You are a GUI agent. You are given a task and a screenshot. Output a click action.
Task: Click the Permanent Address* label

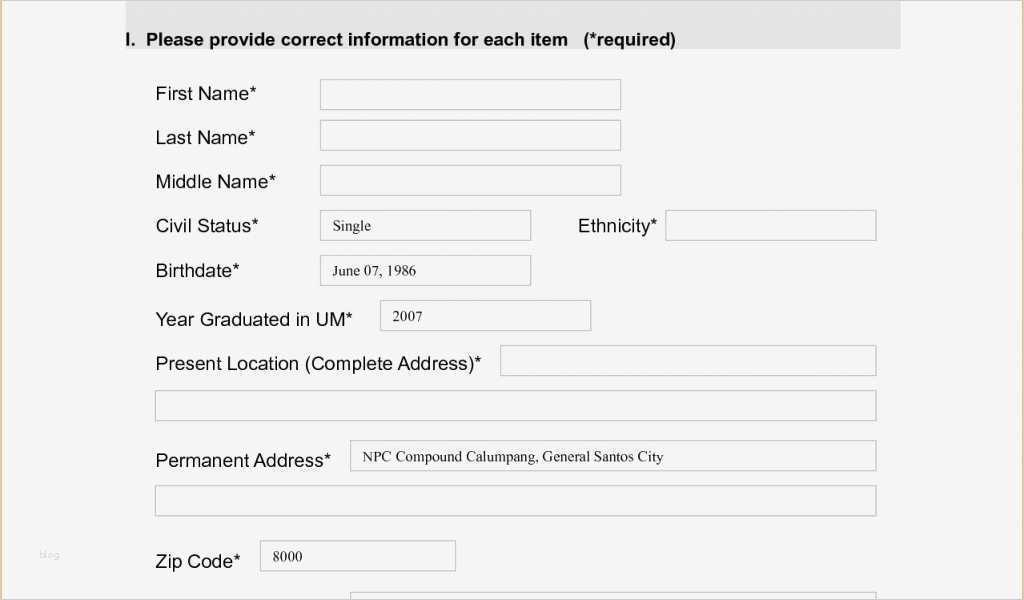click(x=243, y=461)
